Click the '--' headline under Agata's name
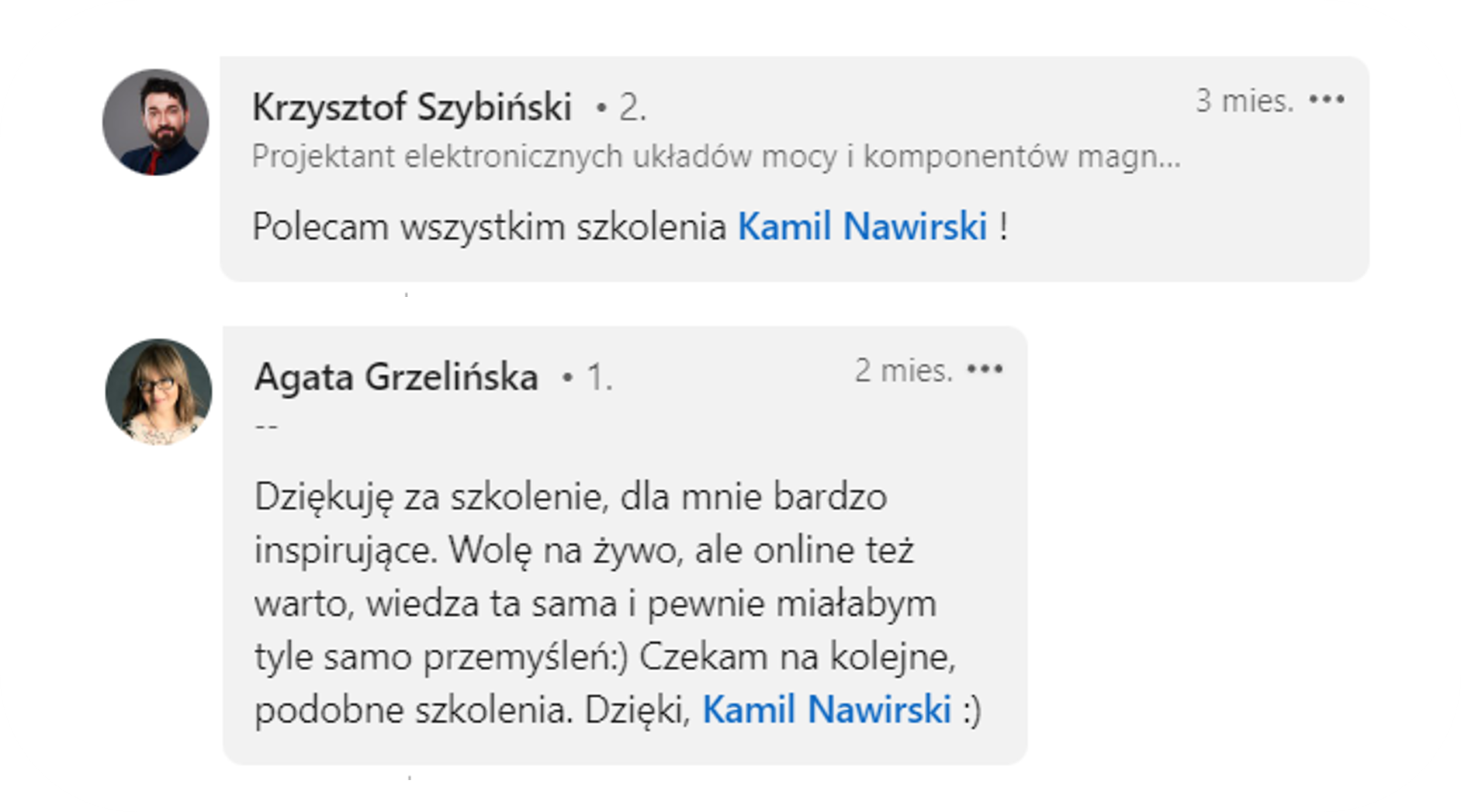The width and height of the screenshot is (1461, 812). coord(266,426)
